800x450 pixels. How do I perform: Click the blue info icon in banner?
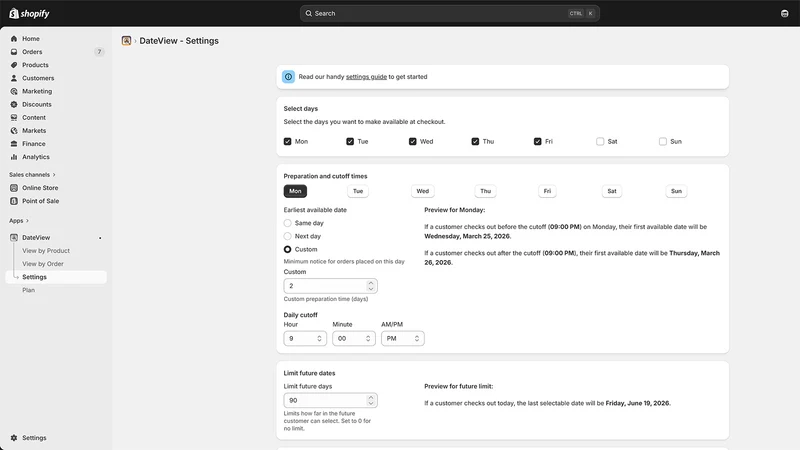[288, 77]
